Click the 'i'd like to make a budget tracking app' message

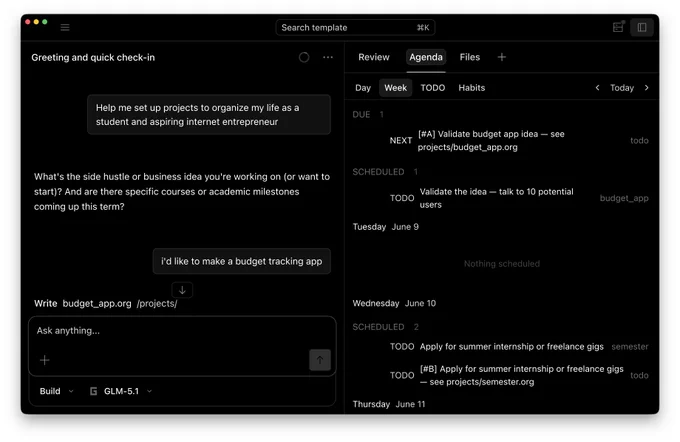click(242, 261)
